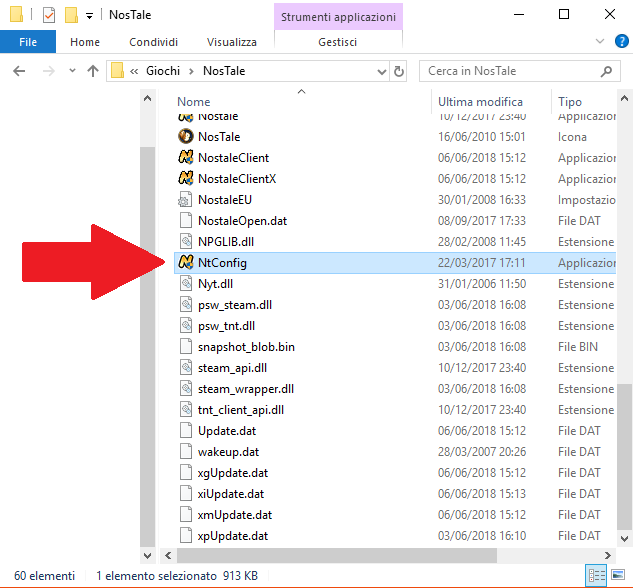Select the xmUpdate.dat file name
633x588 pixels.
235,515
